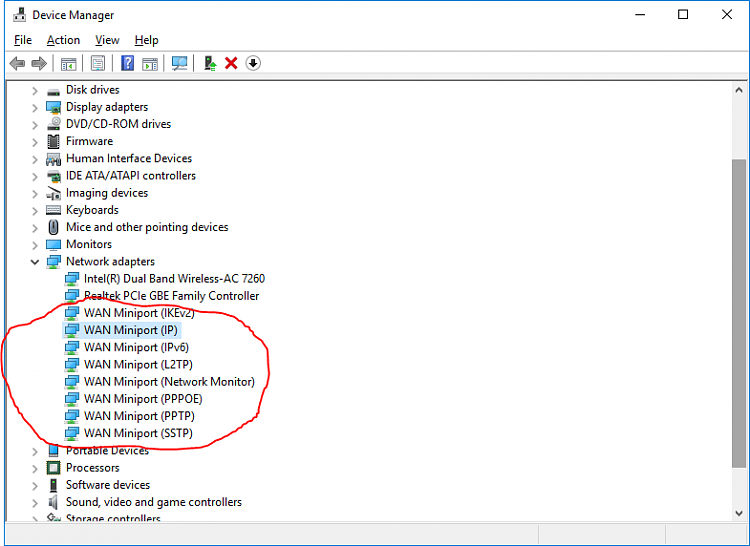Expand the Human Interface Devices node
Screen dimensions: 750x546
click(x=34, y=159)
